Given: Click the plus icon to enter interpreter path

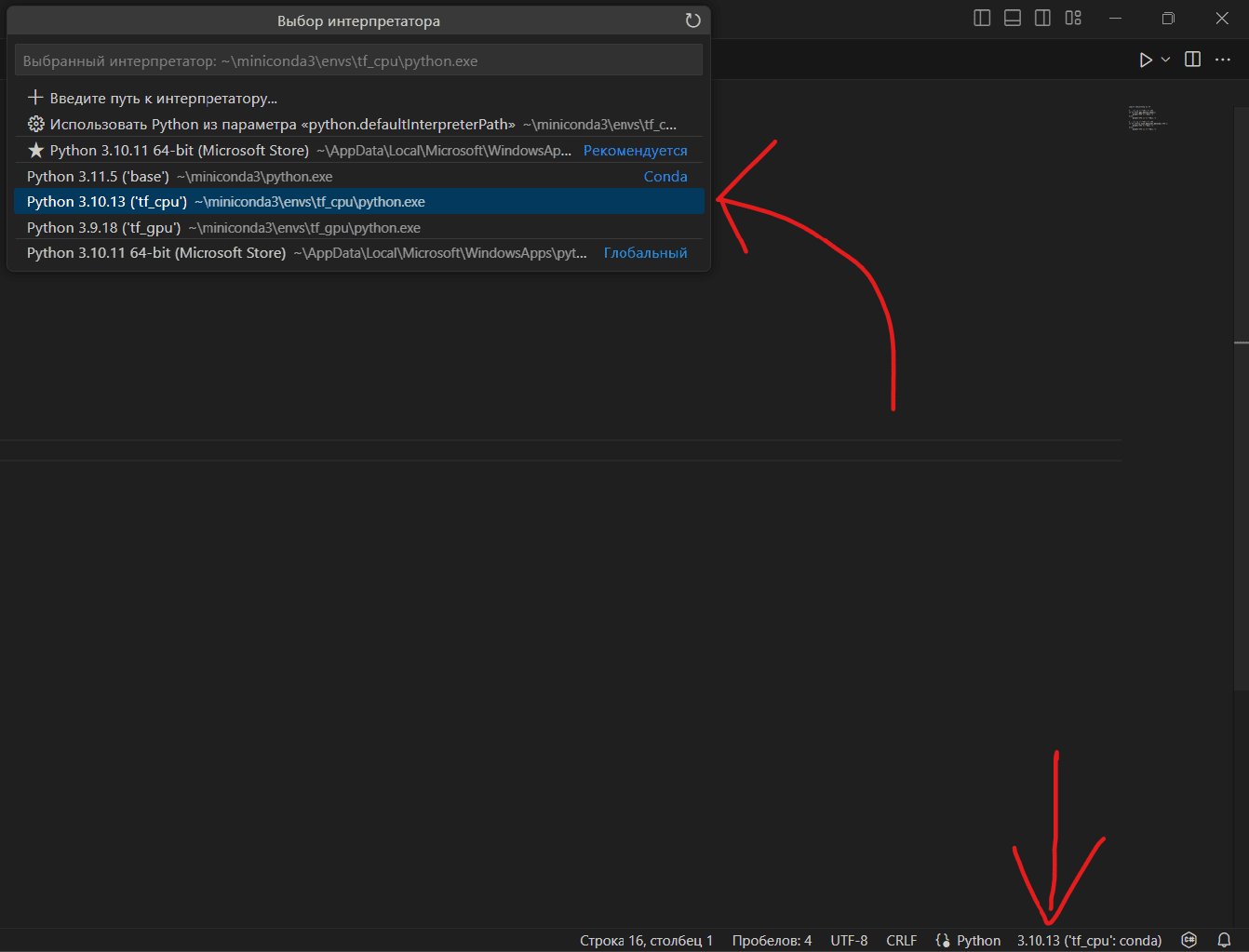Looking at the screenshot, I should click(x=35, y=98).
